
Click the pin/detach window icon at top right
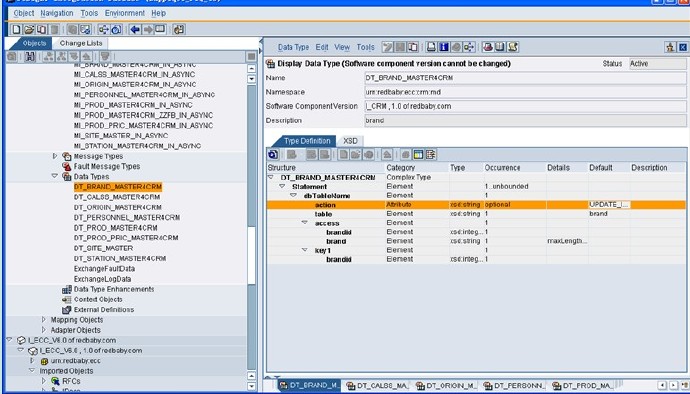point(670,47)
